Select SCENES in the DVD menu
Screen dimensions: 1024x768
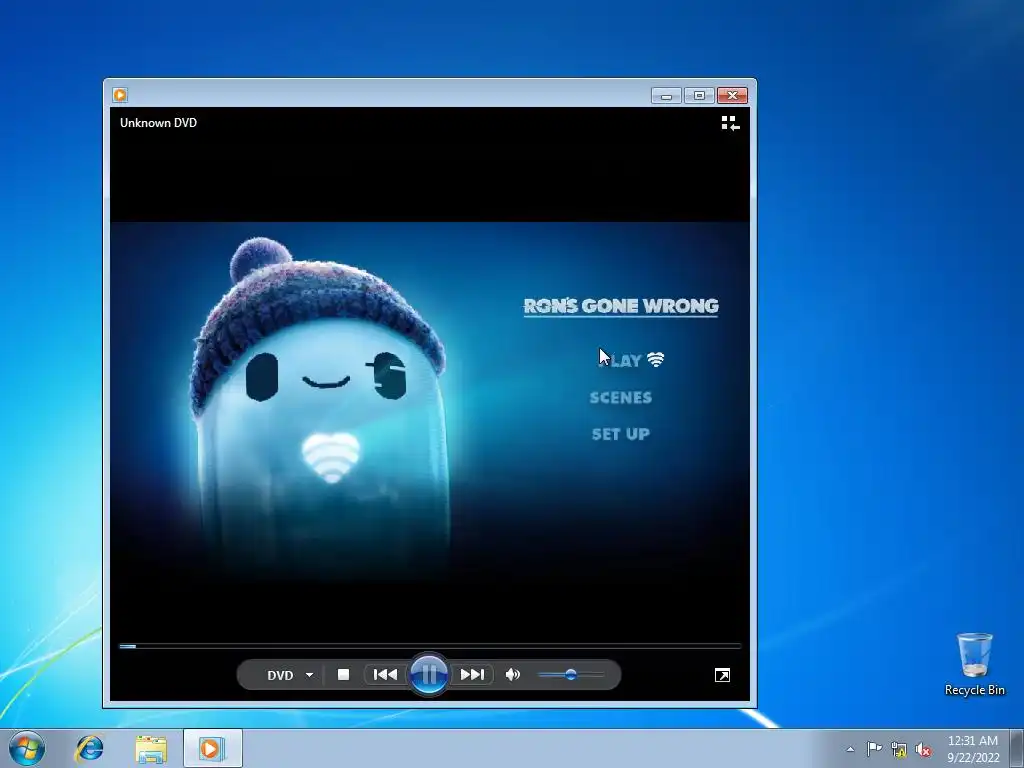tap(620, 397)
